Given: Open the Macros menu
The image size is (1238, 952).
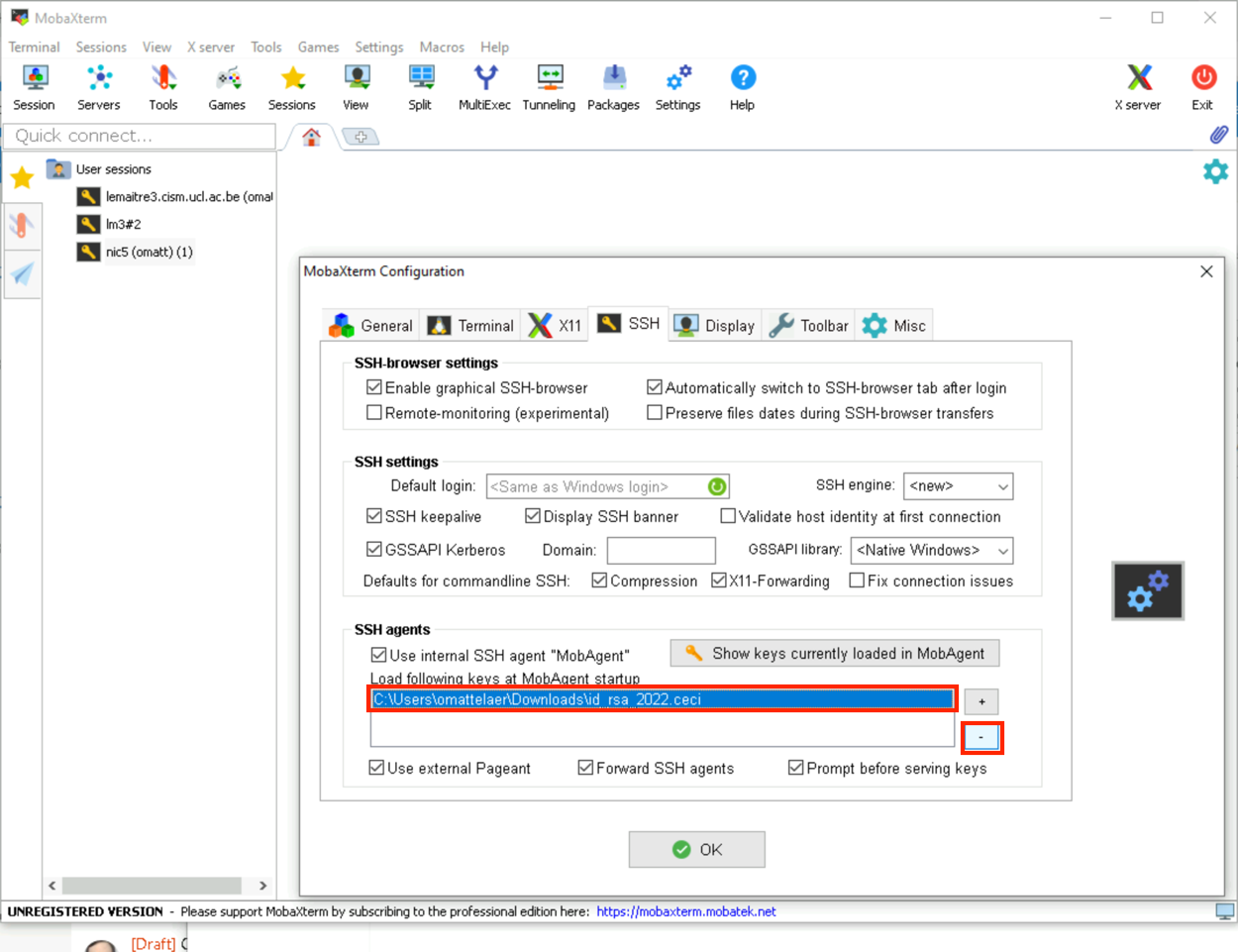Looking at the screenshot, I should [x=442, y=47].
